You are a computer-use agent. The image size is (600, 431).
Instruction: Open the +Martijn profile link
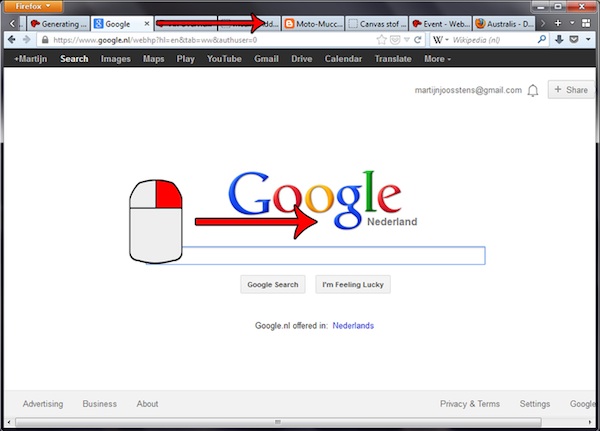point(30,59)
